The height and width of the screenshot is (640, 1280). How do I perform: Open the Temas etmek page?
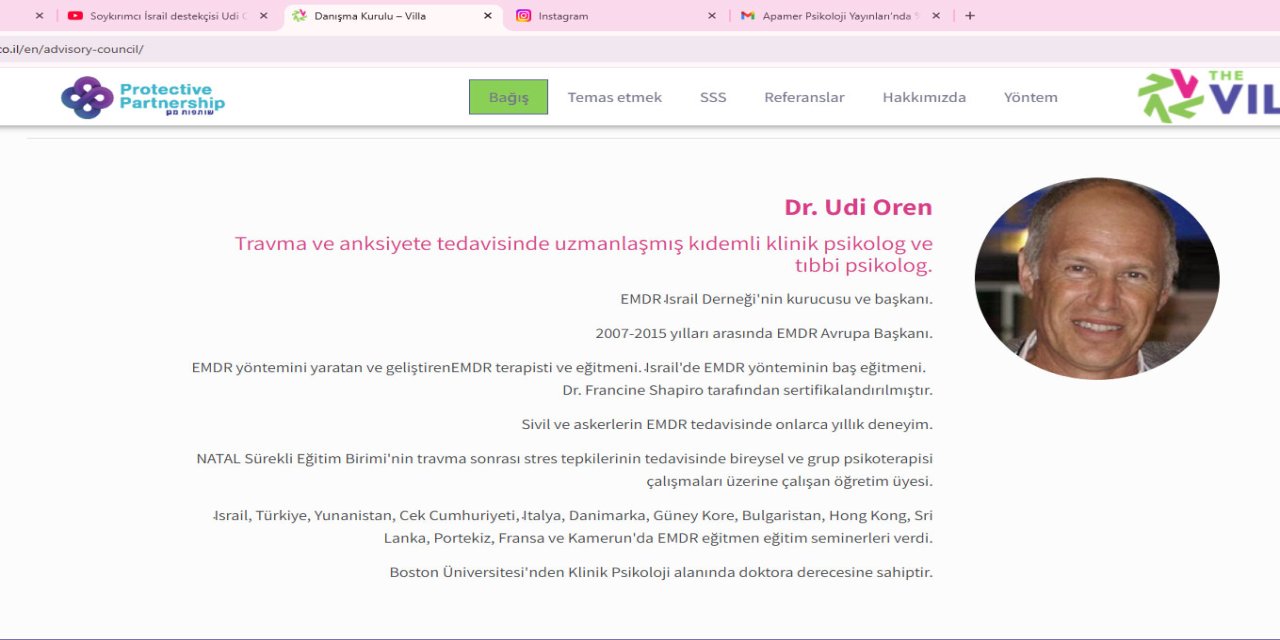(x=614, y=97)
